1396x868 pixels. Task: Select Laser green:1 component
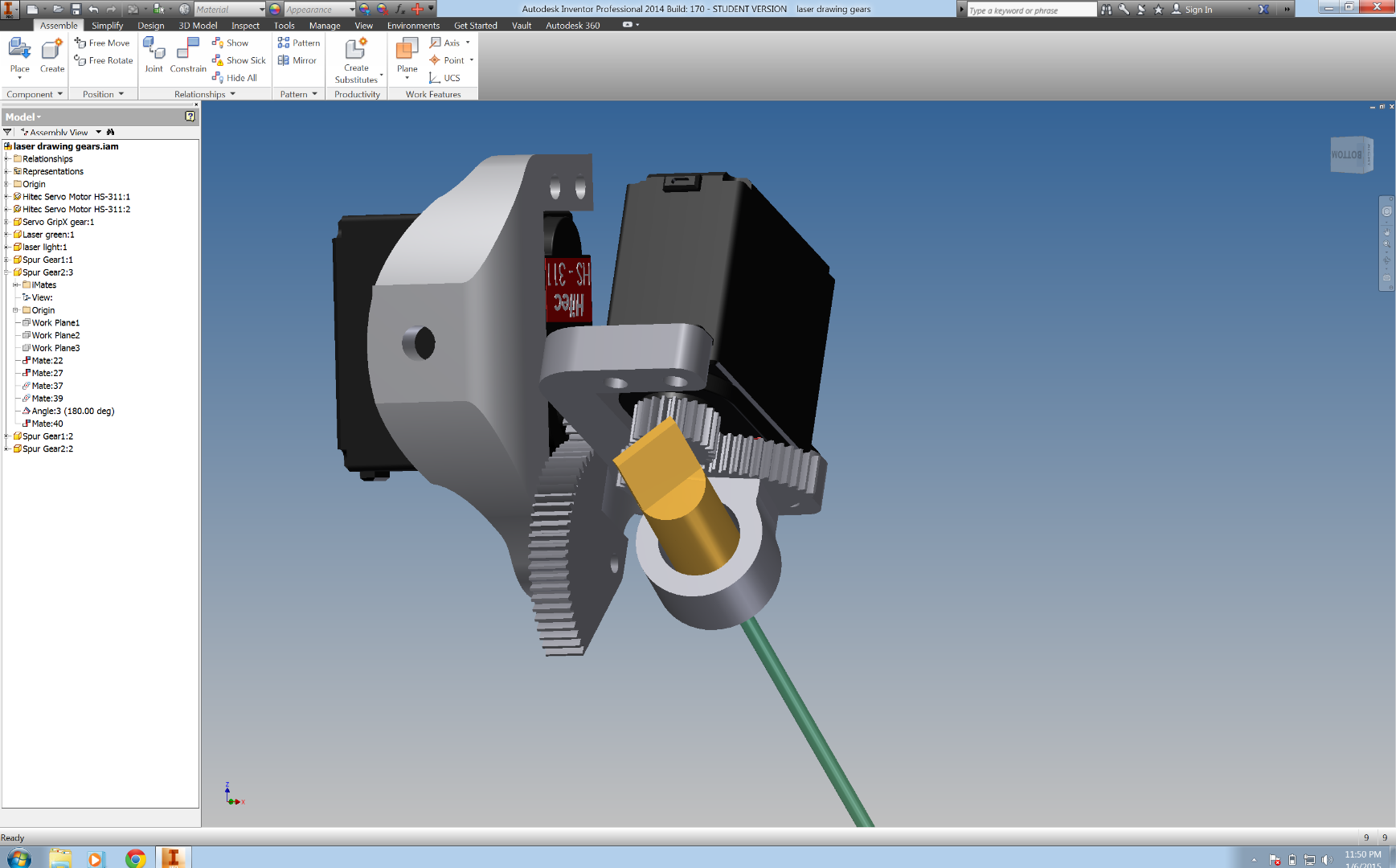tap(48, 235)
